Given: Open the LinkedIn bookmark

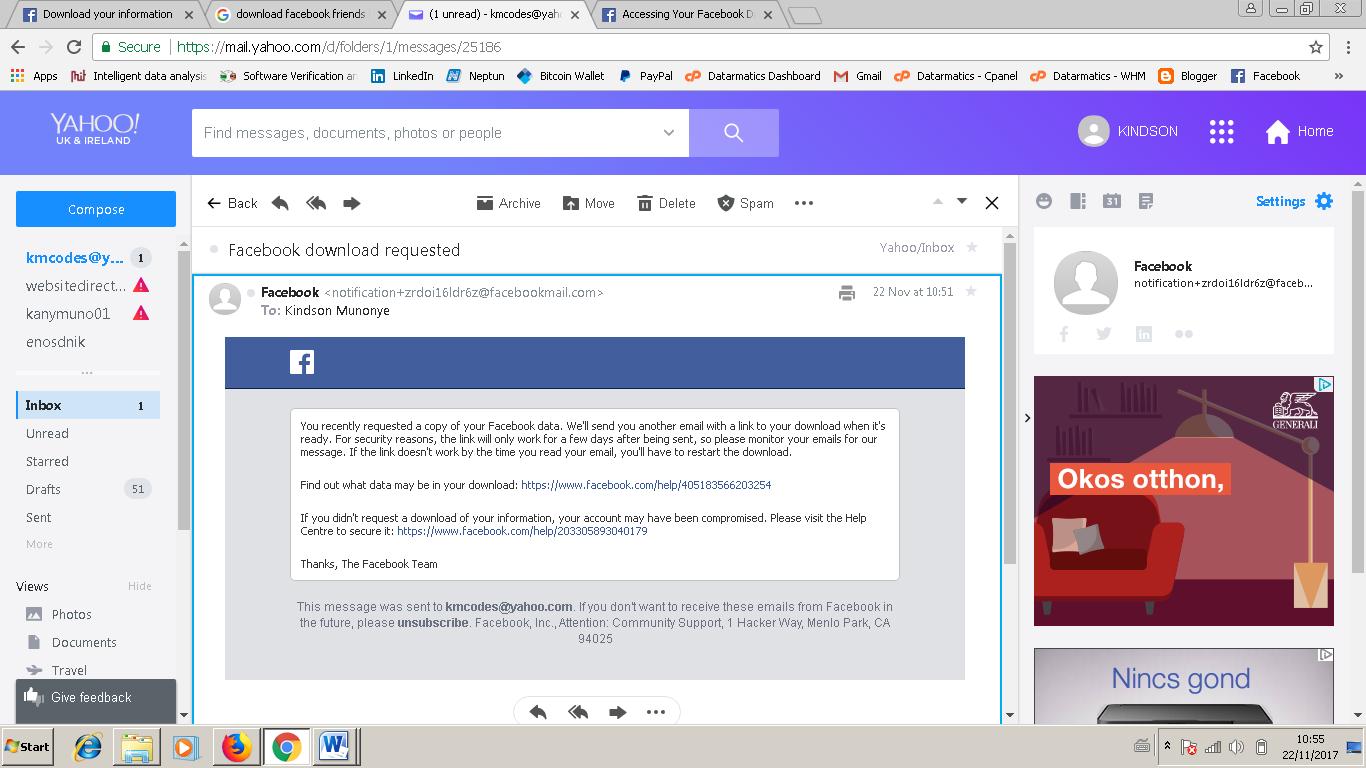Looking at the screenshot, I should point(402,76).
